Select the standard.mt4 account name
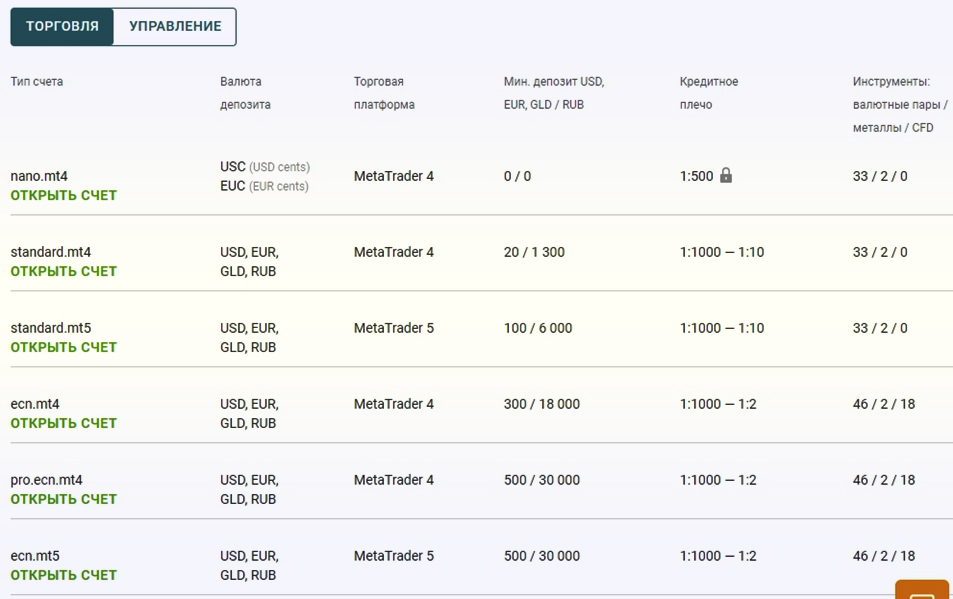Image resolution: width=953 pixels, height=599 pixels. coord(51,252)
